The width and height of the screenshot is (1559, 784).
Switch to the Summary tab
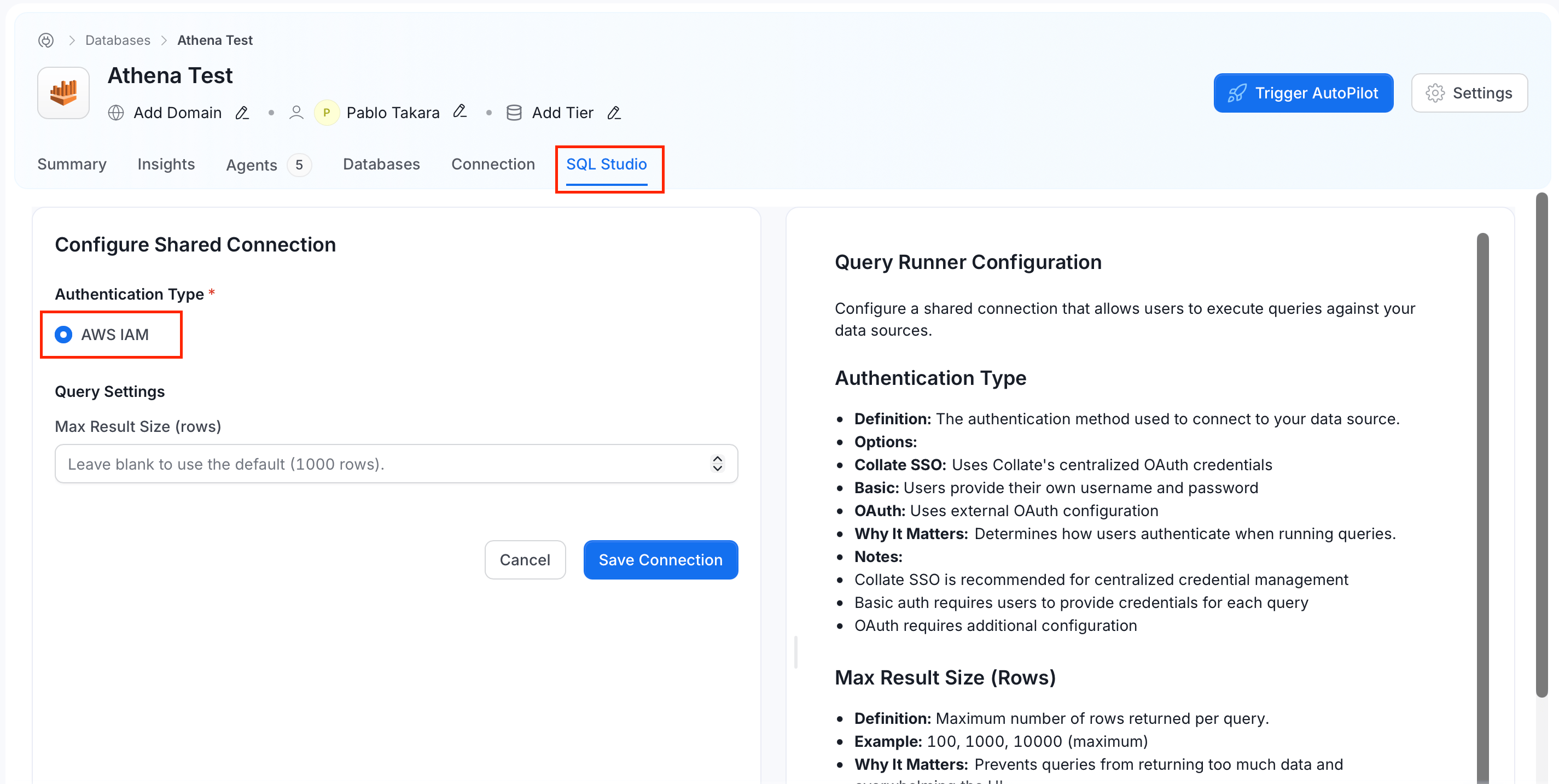click(x=72, y=164)
